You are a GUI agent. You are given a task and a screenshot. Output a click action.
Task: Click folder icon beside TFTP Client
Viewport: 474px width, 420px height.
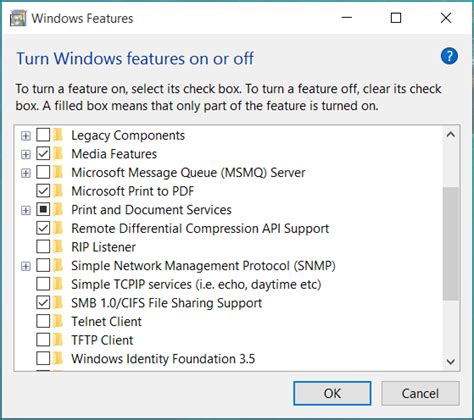tap(58, 340)
